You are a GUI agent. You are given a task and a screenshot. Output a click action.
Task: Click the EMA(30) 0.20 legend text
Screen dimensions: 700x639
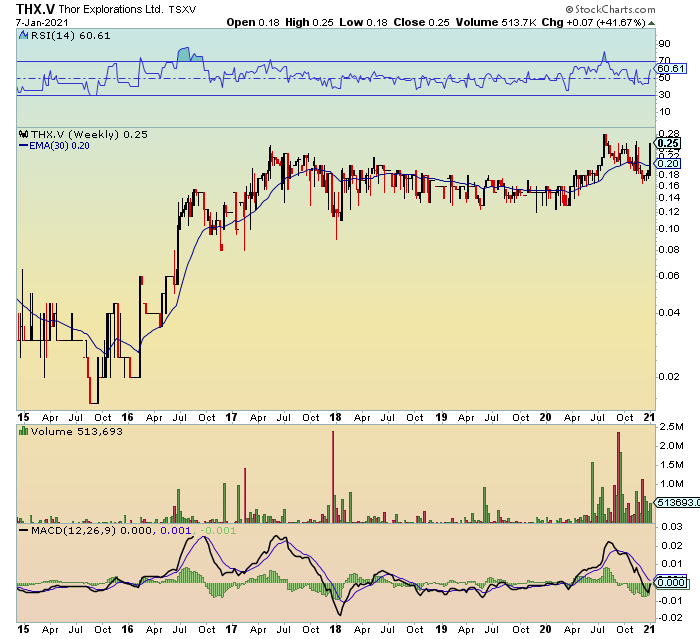click(x=59, y=146)
